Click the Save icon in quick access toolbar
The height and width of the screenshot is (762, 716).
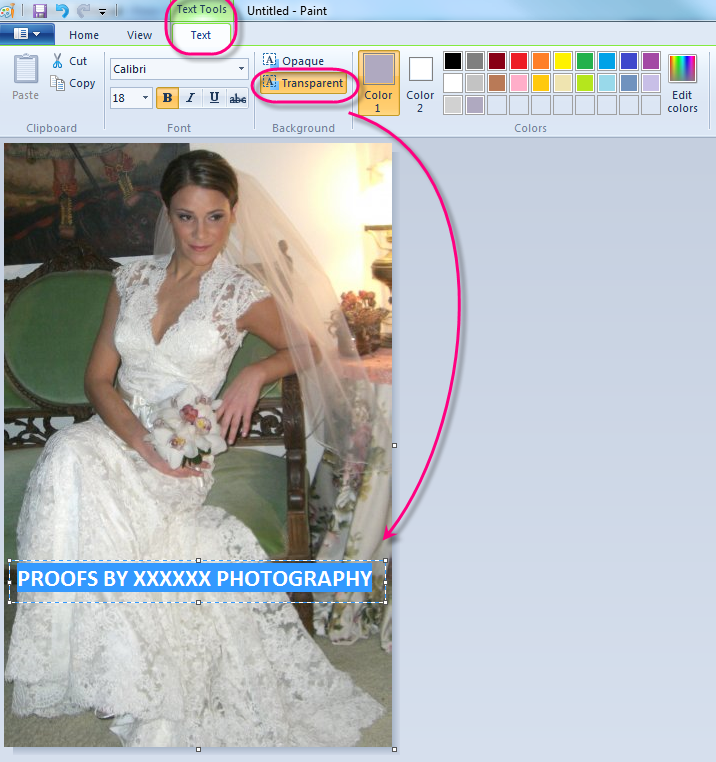pyautogui.click(x=39, y=10)
